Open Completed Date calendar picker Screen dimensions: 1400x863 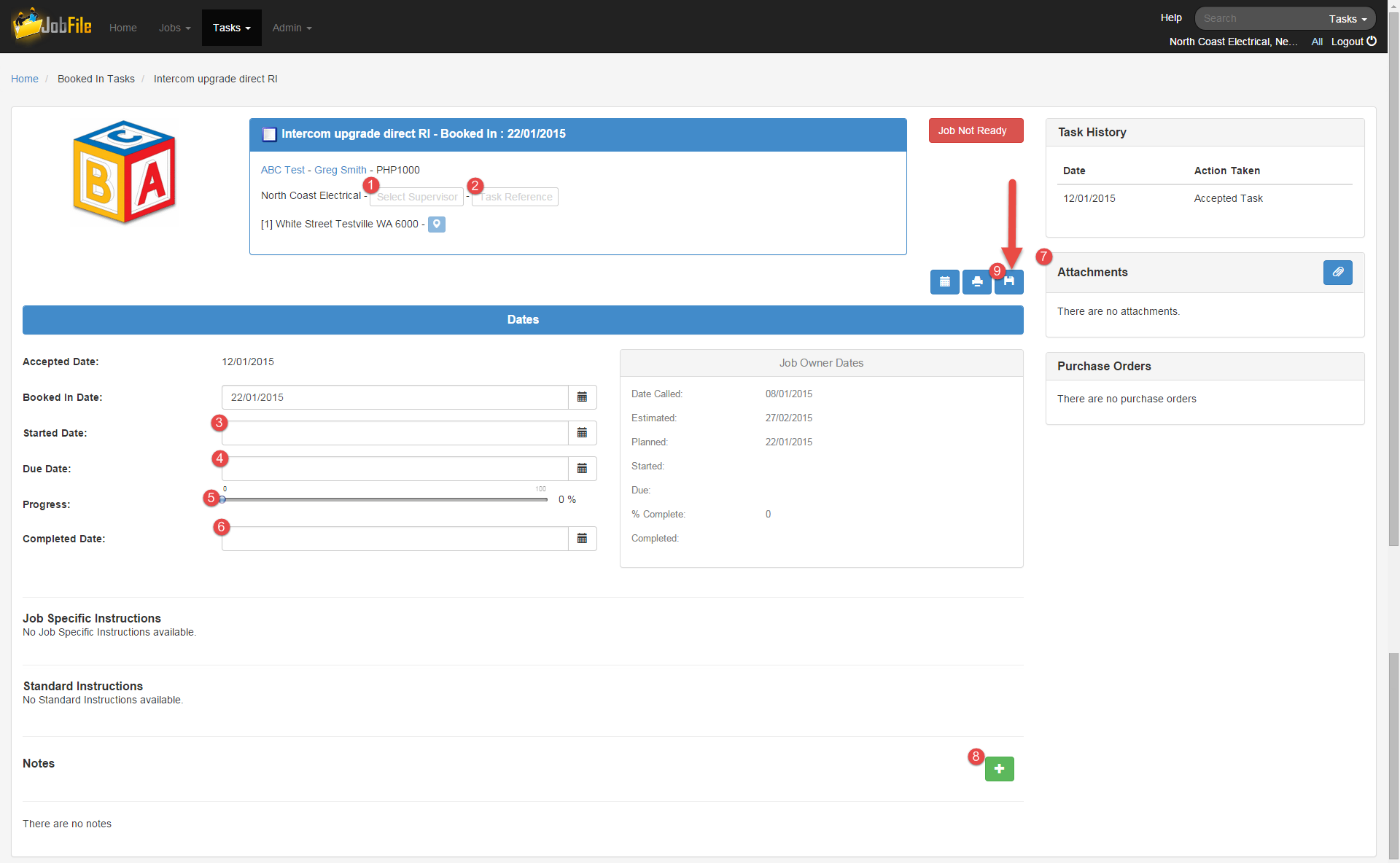[x=582, y=539]
